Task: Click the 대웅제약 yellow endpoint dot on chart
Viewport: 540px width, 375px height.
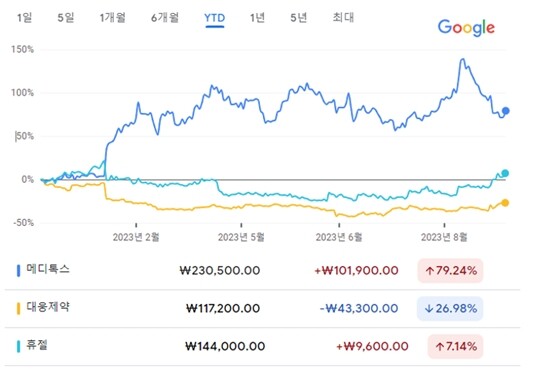Action: [505, 203]
